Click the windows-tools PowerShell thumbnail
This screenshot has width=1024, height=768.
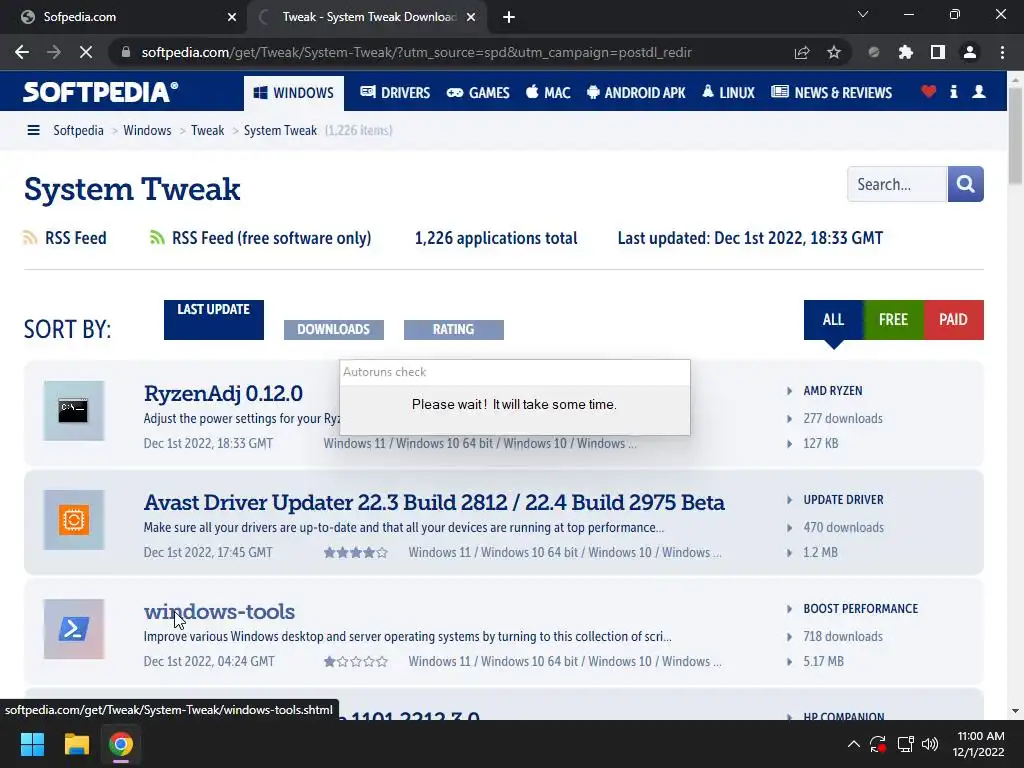pyautogui.click(x=74, y=629)
